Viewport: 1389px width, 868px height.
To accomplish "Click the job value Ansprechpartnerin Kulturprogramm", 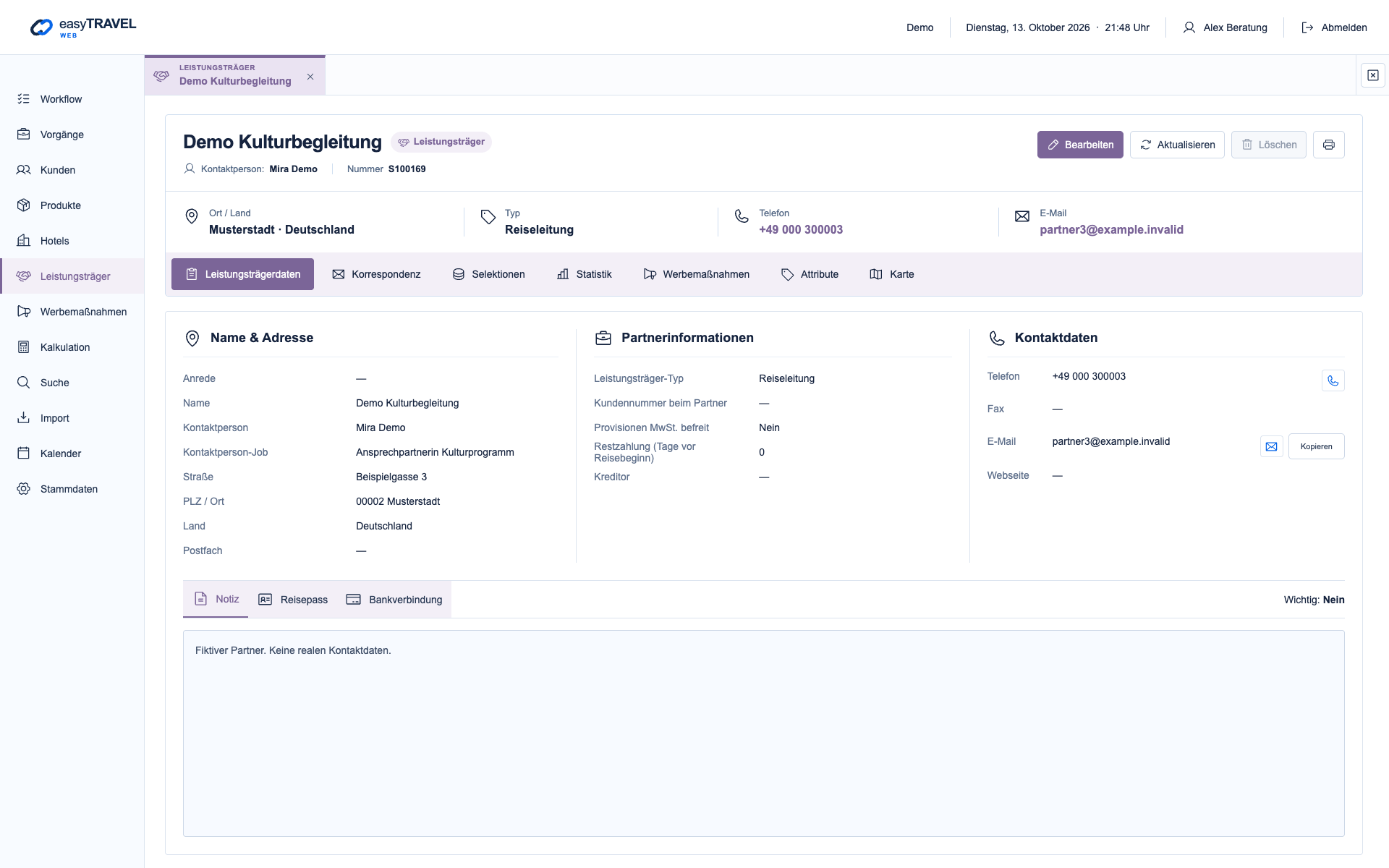I will (x=435, y=452).
